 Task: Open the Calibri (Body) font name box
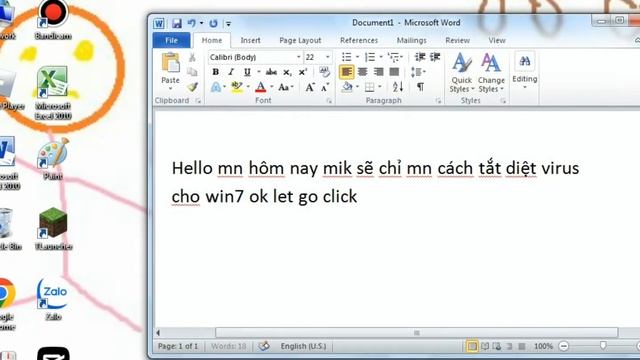pos(255,58)
